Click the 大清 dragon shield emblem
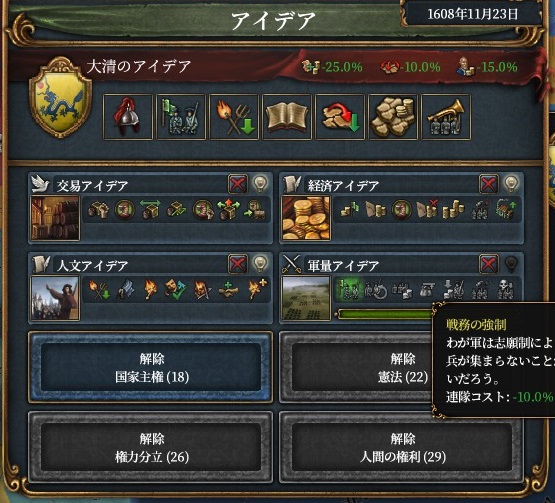Screen dimensions: 555x503 61,98
